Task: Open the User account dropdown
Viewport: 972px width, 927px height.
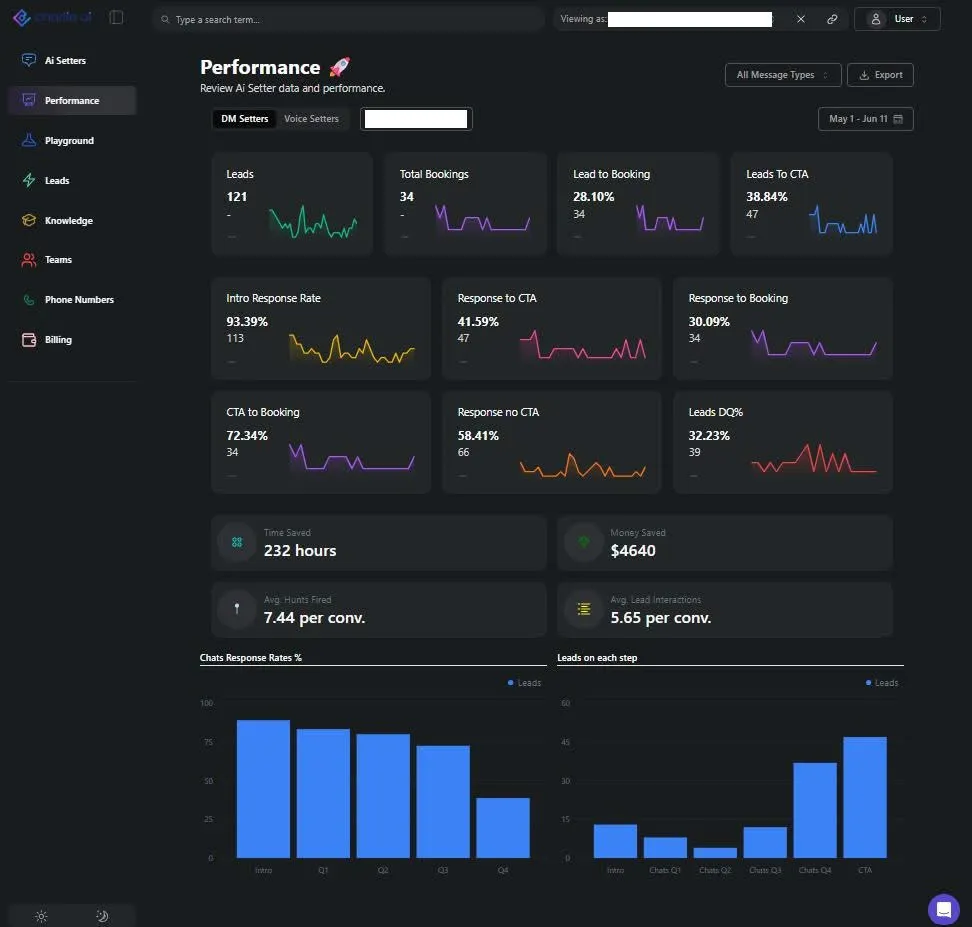Action: point(897,19)
